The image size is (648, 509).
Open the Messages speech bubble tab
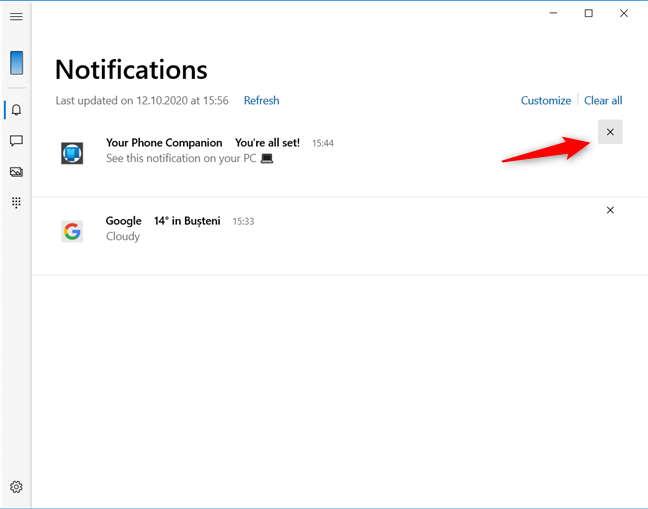click(16, 141)
